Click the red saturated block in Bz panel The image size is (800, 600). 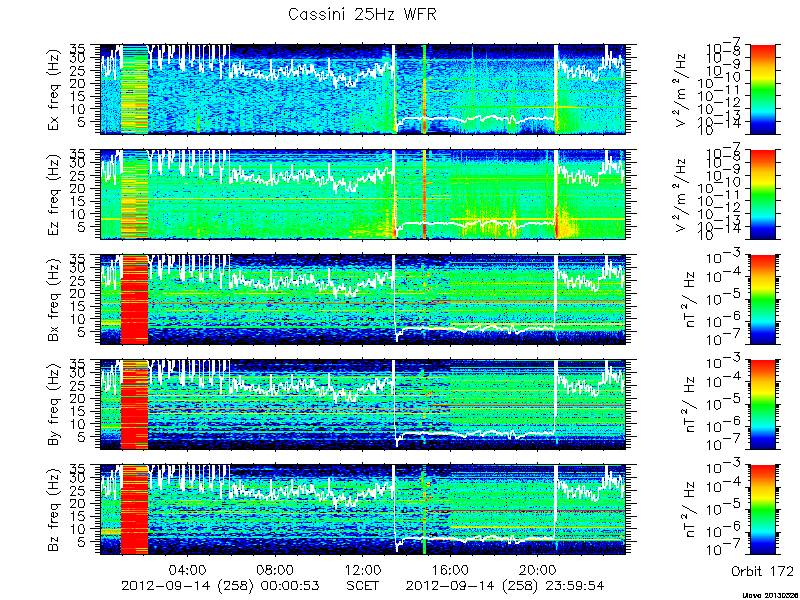point(135,510)
